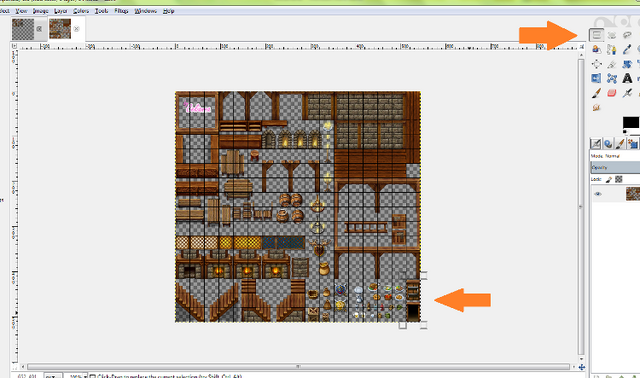
Task: Toggle Lock alpha channel checkerboard icon
Action: pos(619,179)
